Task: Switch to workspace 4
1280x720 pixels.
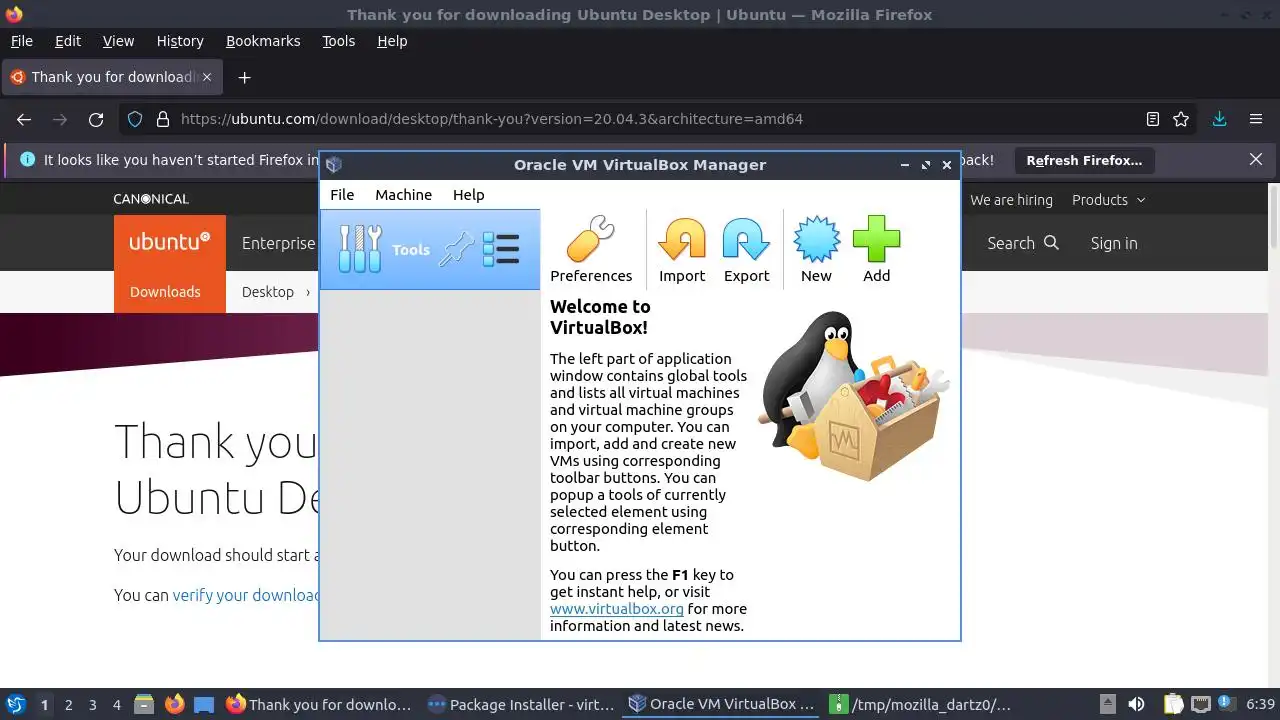Action: [x=116, y=705]
